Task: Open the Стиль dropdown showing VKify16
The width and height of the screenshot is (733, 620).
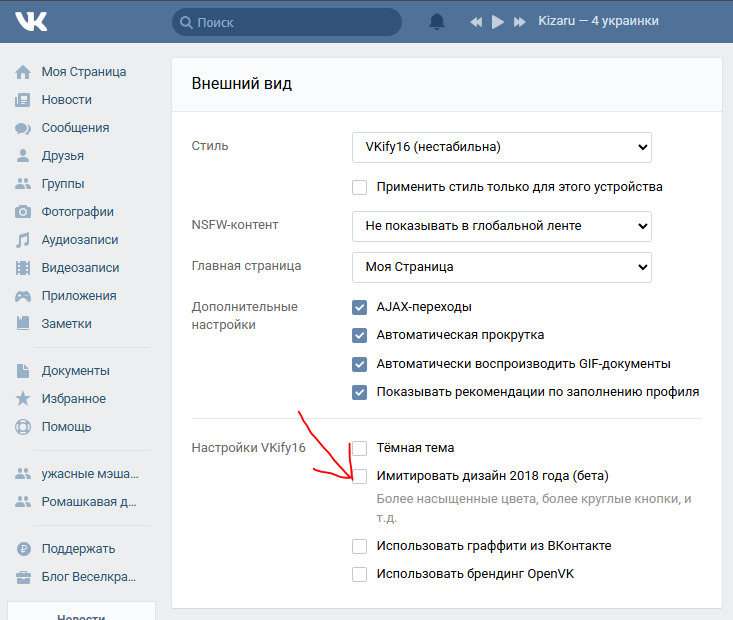Action: pyautogui.click(x=502, y=147)
